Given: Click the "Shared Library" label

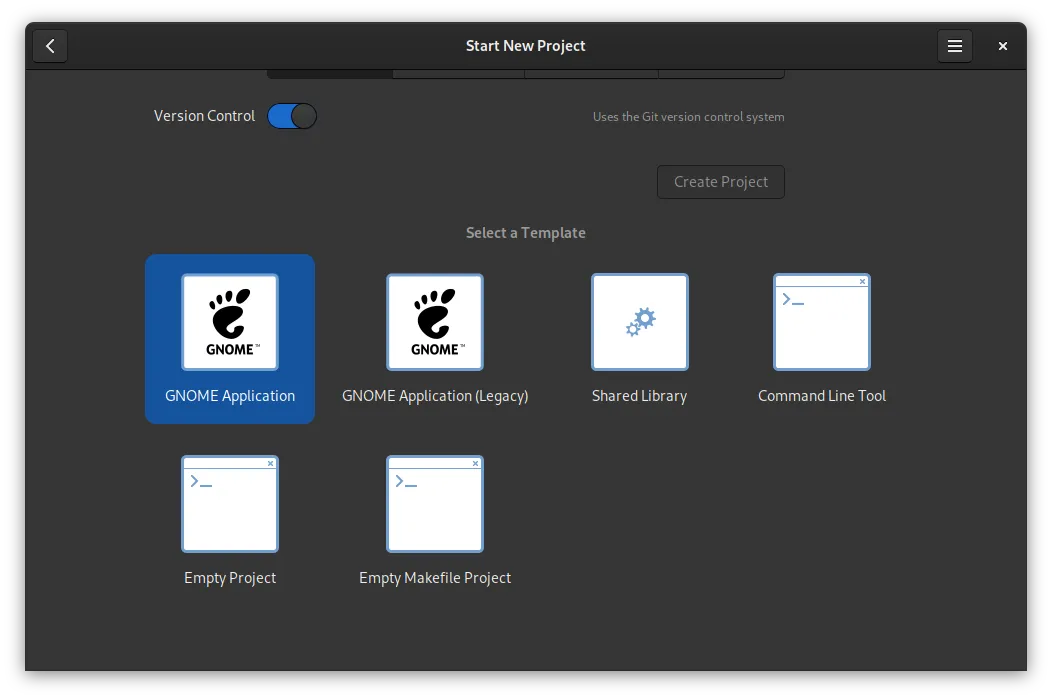Looking at the screenshot, I should click(x=639, y=396).
